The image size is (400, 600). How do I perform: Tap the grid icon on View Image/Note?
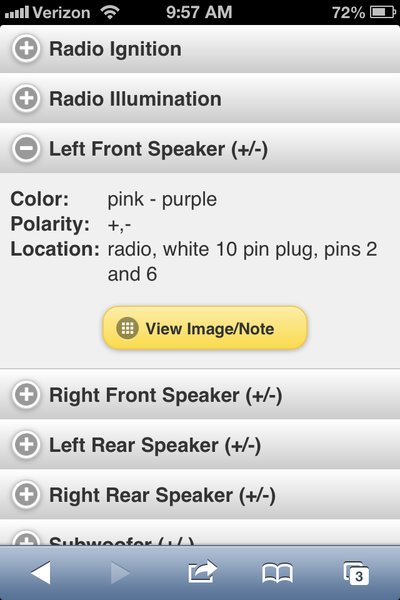tap(127, 328)
